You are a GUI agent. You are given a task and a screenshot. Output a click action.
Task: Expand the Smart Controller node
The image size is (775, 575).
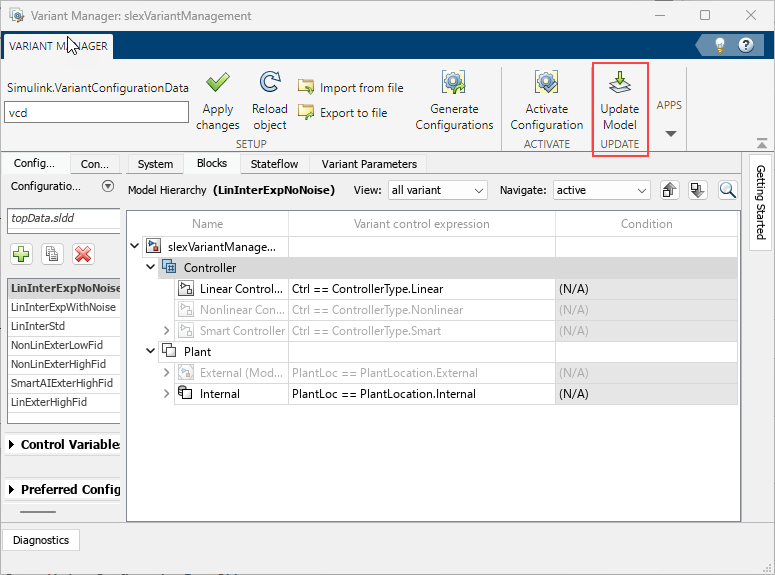(x=167, y=330)
